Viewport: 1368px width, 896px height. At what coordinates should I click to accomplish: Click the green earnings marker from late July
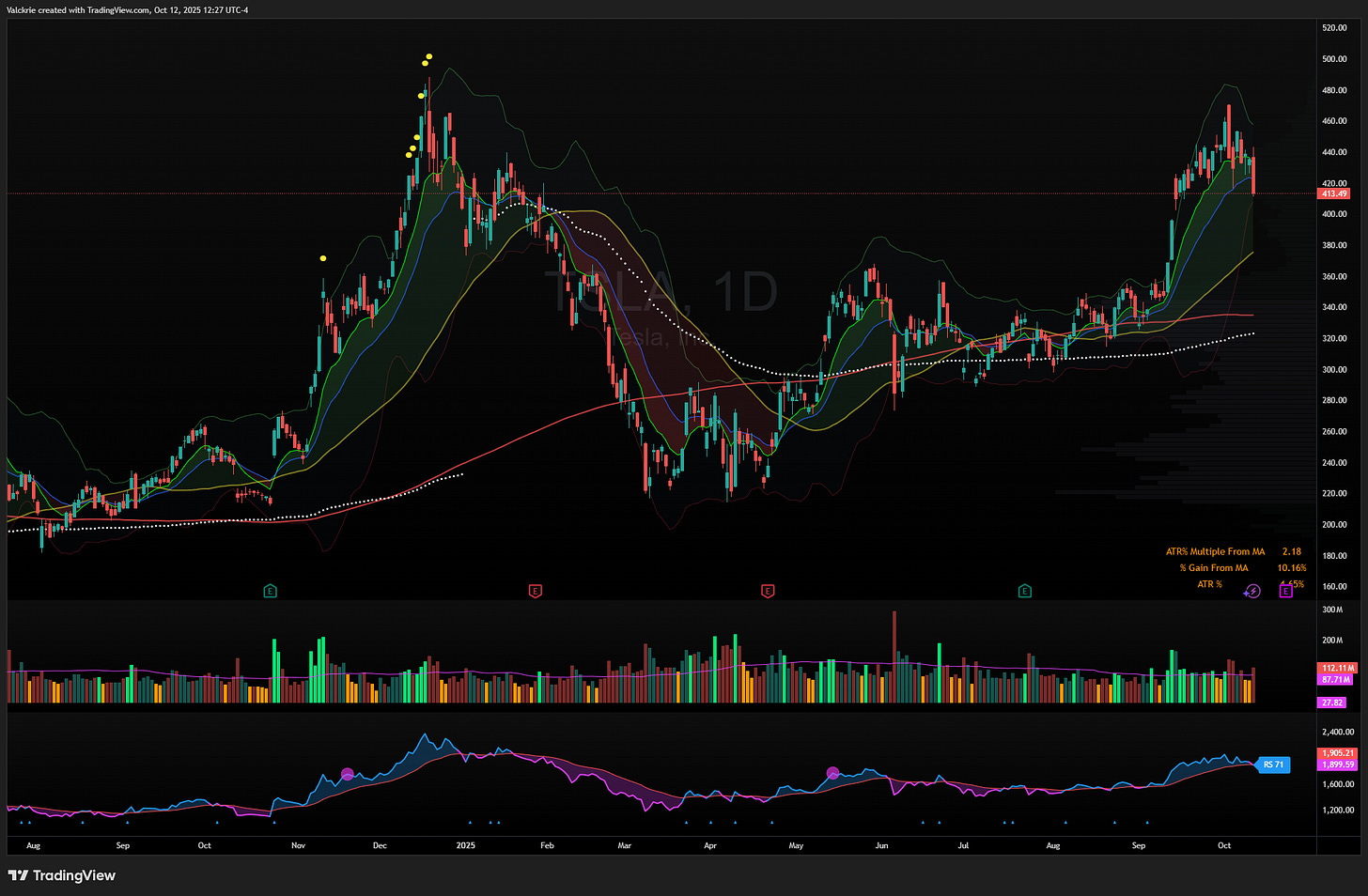[x=1024, y=591]
